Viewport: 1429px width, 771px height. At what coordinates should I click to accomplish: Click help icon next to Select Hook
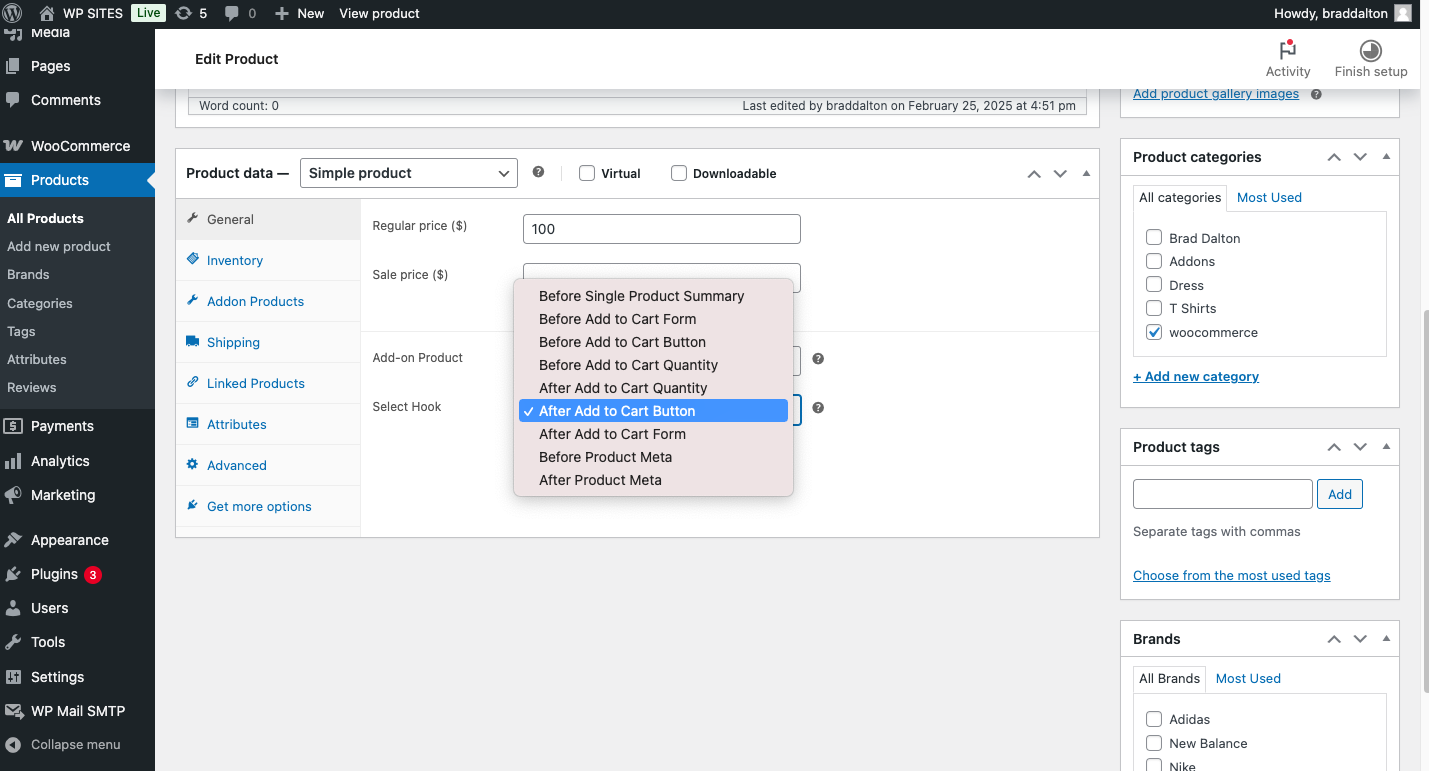818,408
